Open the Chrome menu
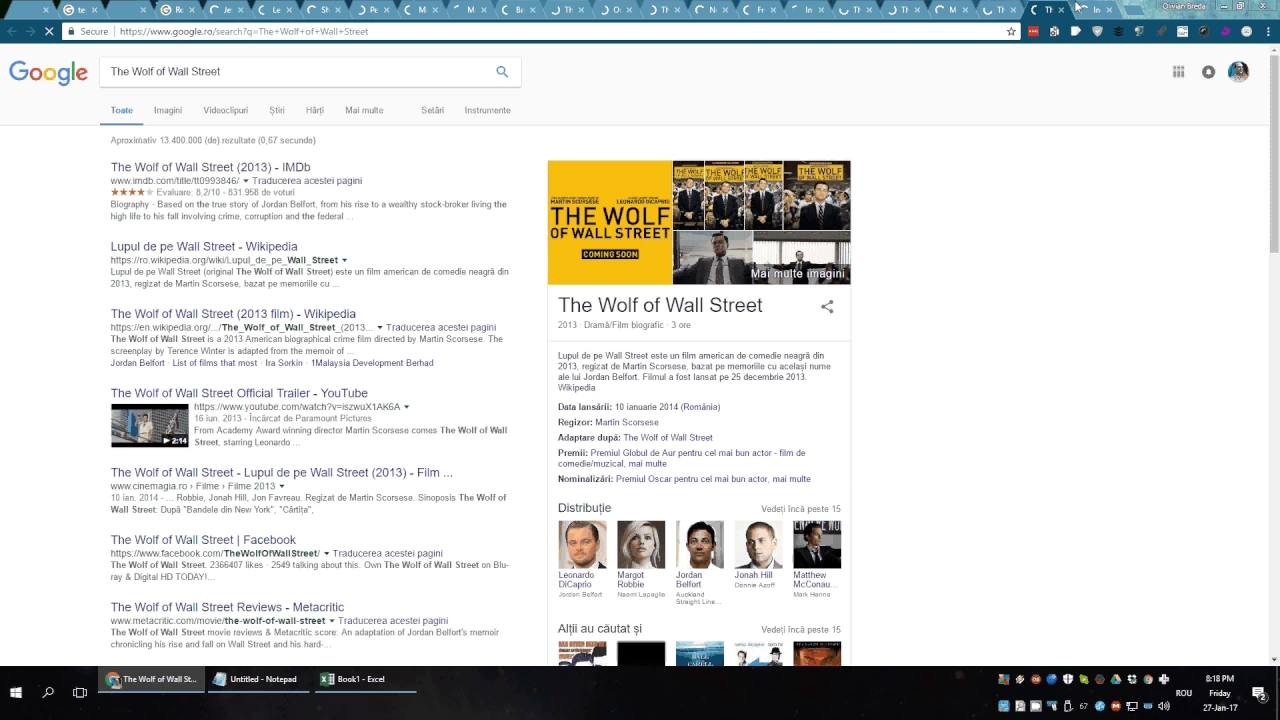The image size is (1280, 720). click(1268, 31)
